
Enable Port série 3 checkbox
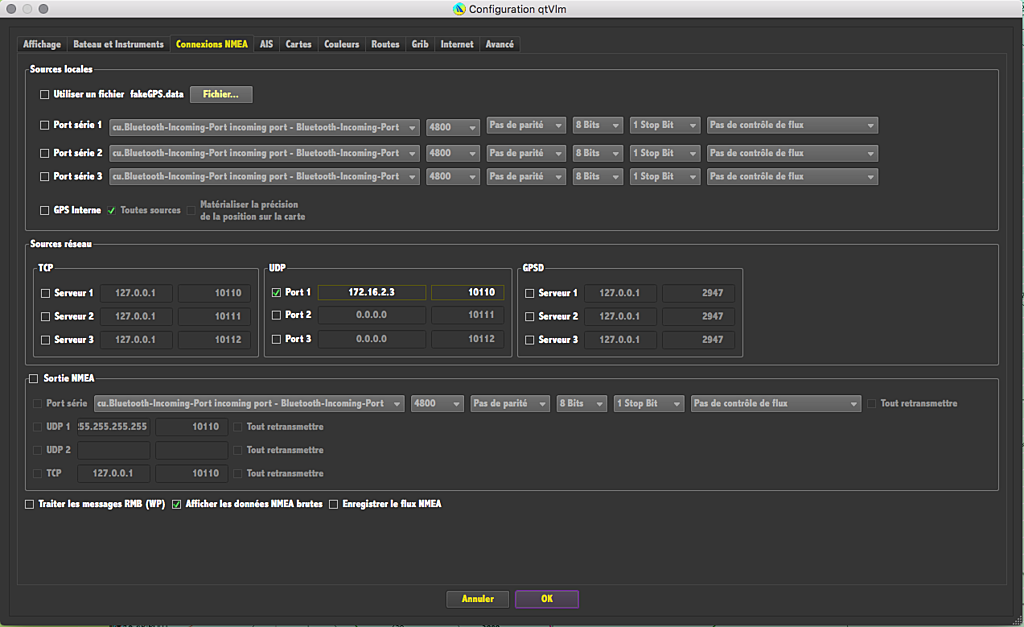point(44,177)
